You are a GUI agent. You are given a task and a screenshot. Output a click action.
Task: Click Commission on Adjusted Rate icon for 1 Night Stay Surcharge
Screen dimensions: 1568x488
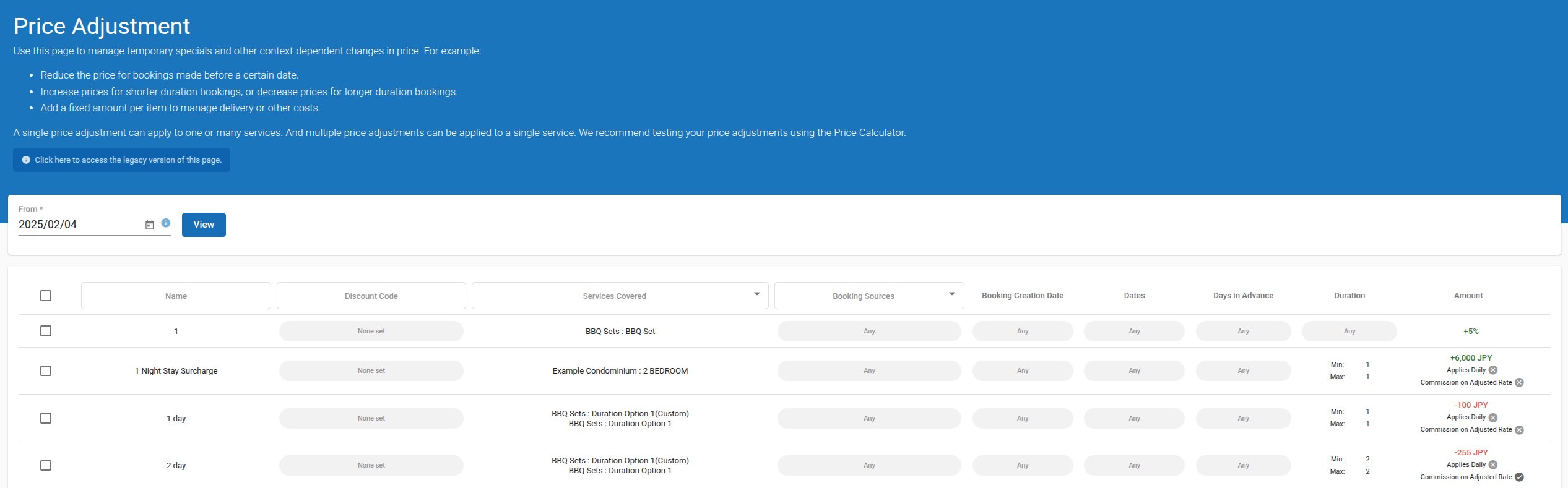tap(1519, 383)
